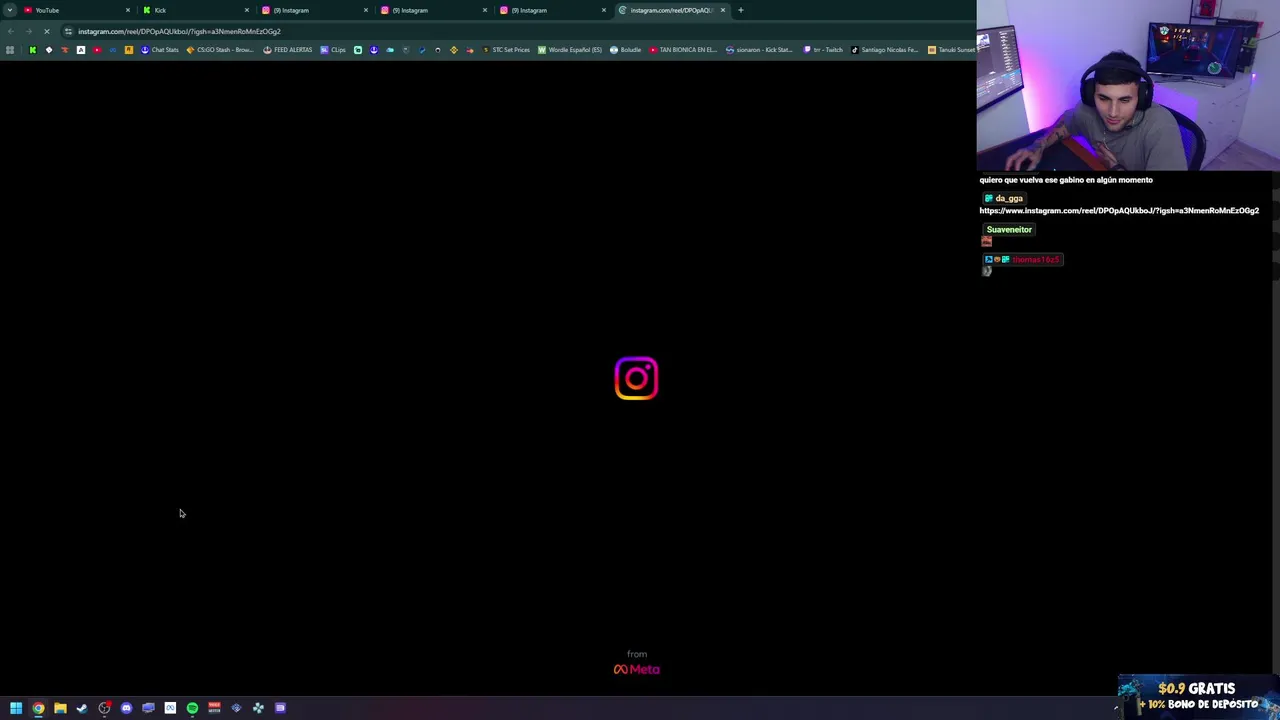
Task: Open the Kick bookmark icon
Action: click(x=32, y=50)
